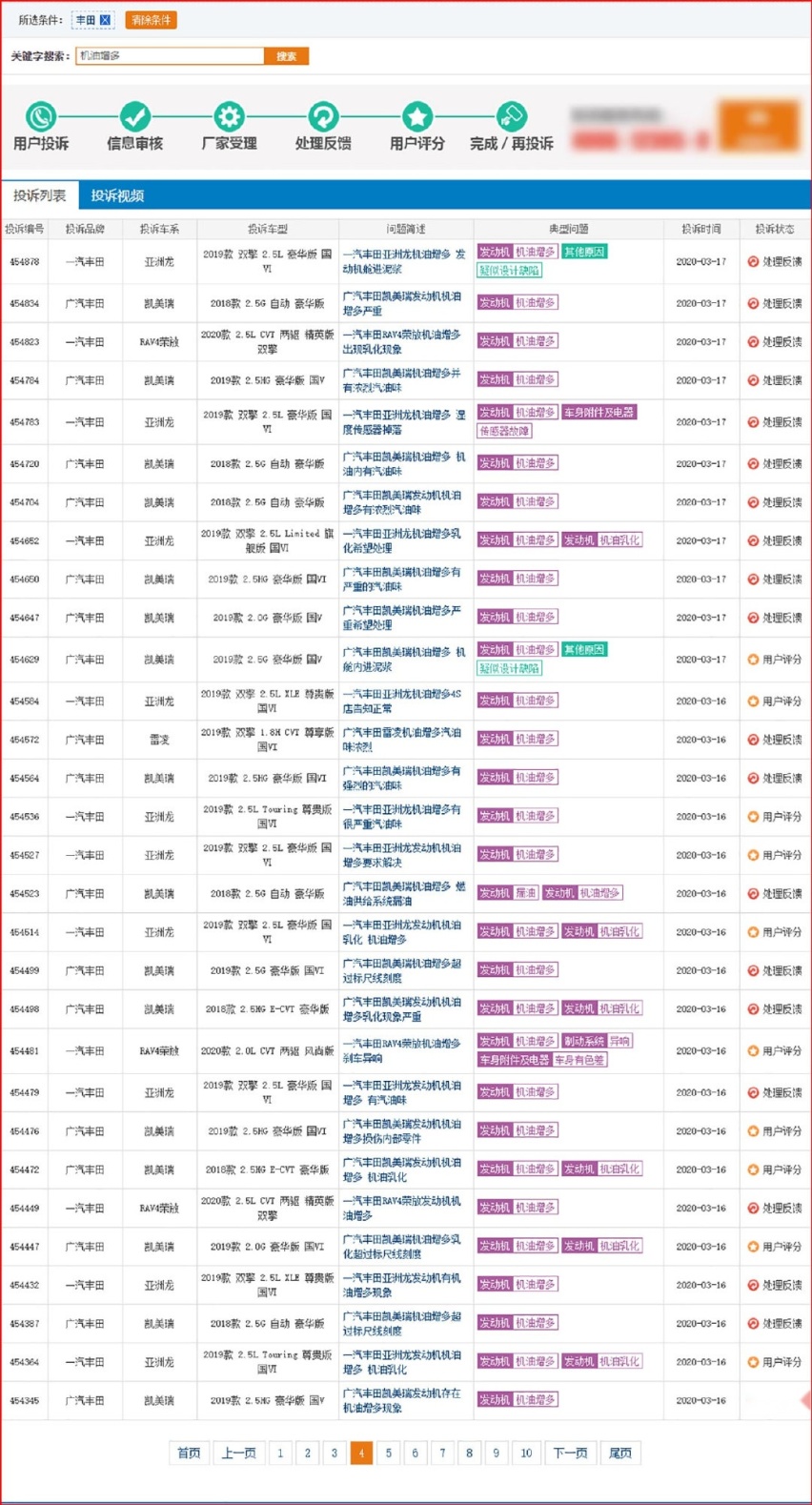Open complaint 454878 problem description link

pyautogui.click(x=404, y=262)
